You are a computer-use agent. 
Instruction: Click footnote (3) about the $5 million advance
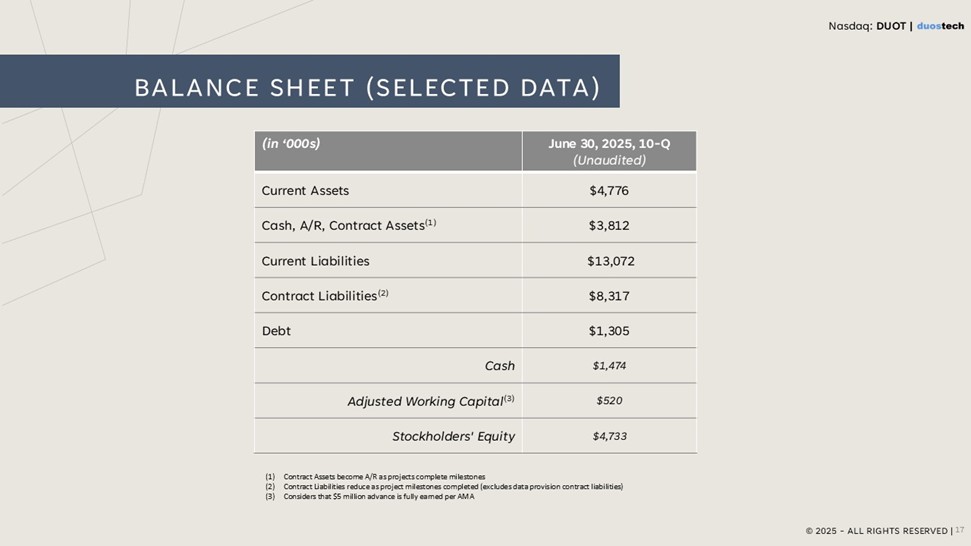(378, 497)
